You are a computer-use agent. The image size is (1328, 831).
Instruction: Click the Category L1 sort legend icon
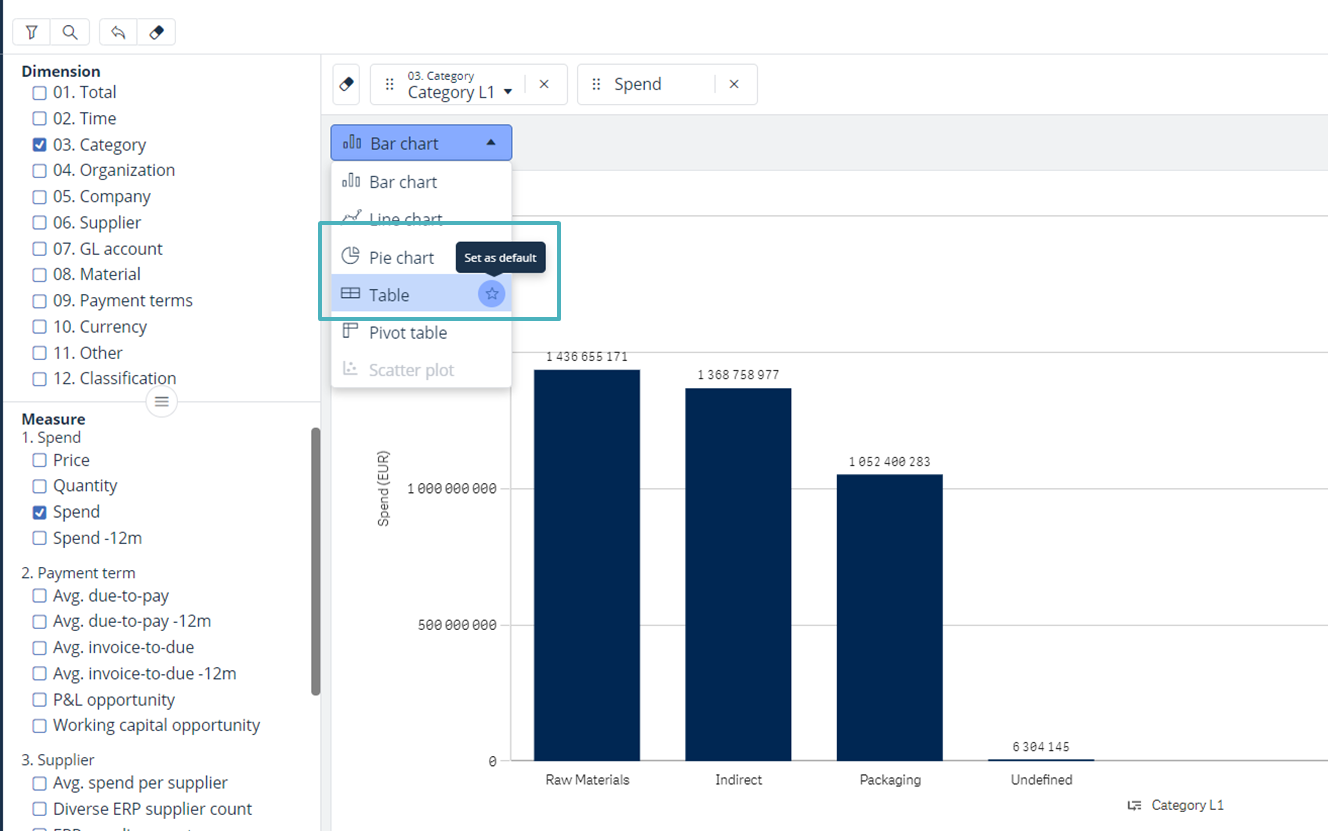point(1134,805)
